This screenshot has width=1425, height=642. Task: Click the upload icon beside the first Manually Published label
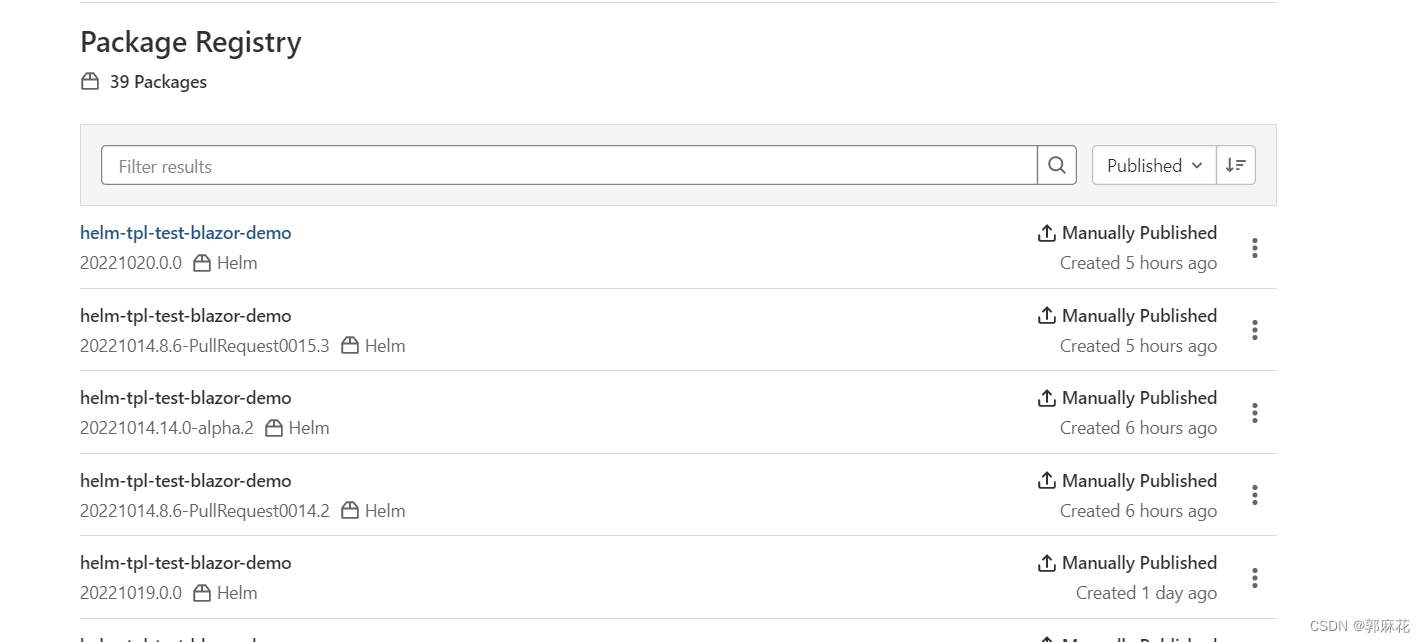pyautogui.click(x=1046, y=232)
